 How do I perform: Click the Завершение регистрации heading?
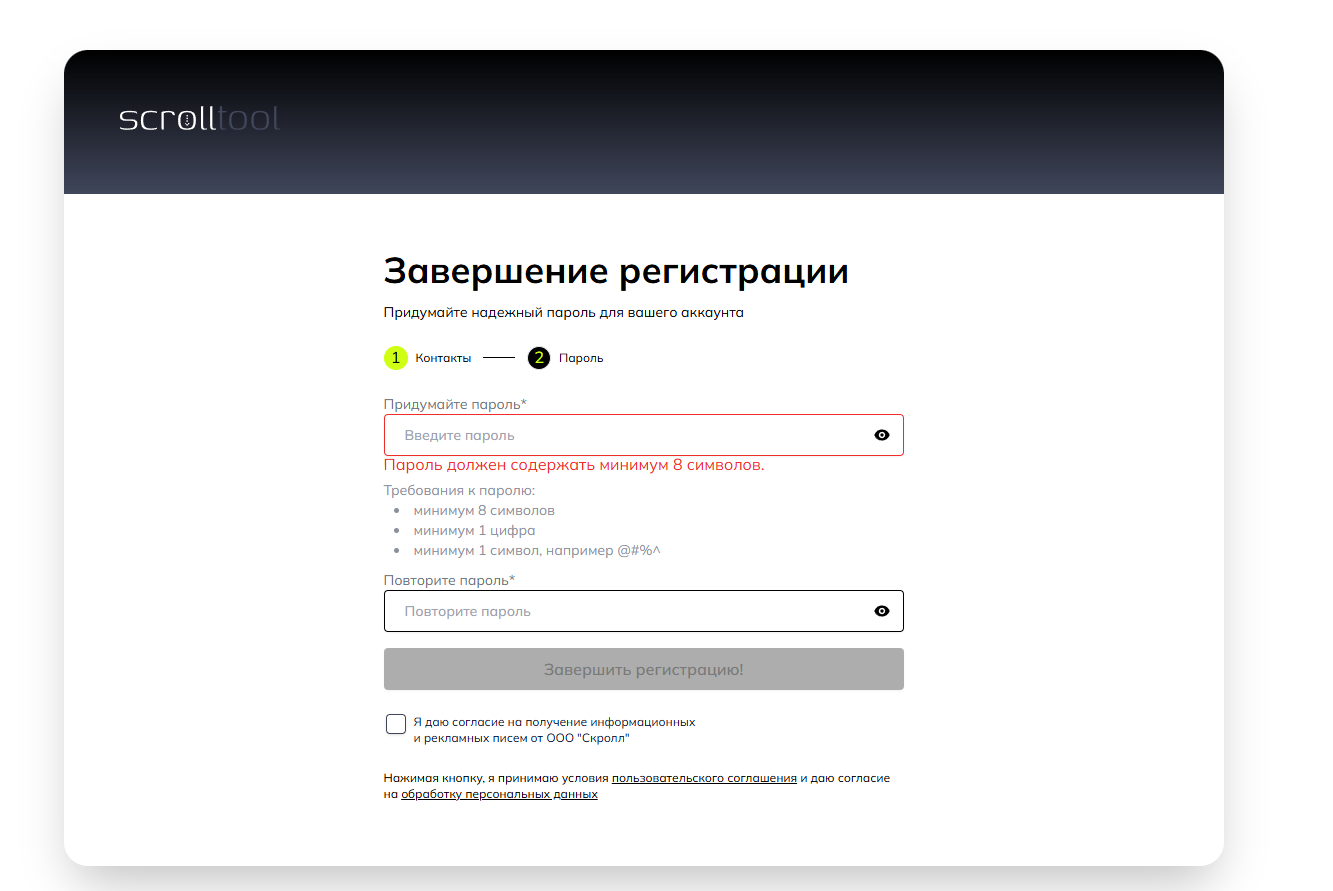(x=616, y=271)
